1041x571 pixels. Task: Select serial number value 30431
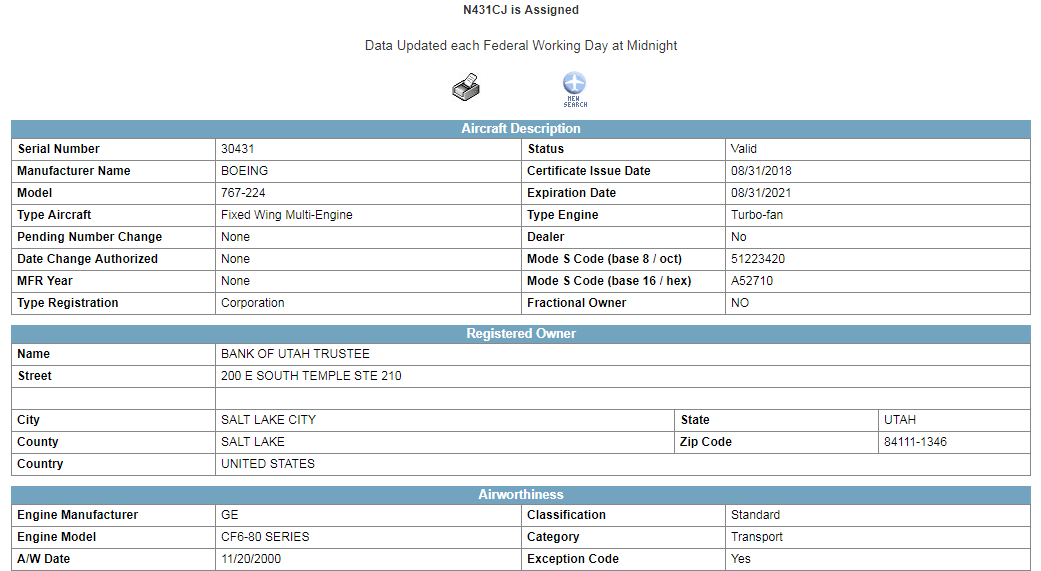click(x=238, y=149)
